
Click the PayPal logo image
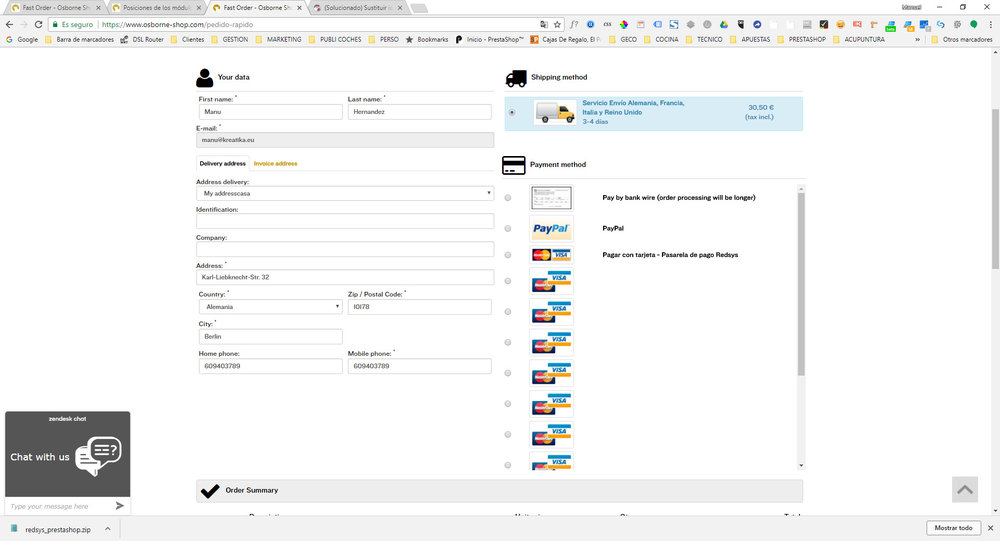(551, 228)
